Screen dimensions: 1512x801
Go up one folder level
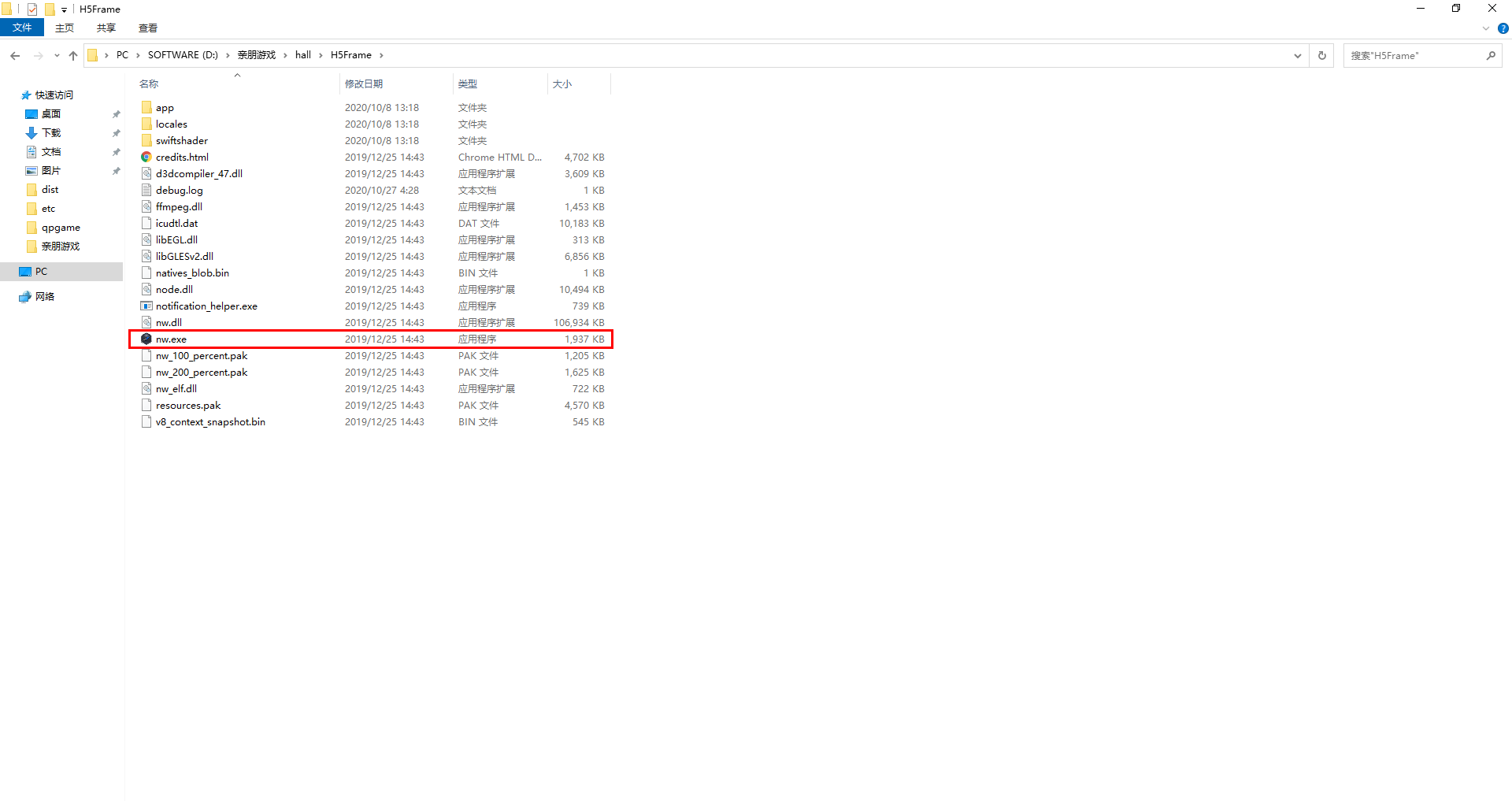tap(73, 55)
